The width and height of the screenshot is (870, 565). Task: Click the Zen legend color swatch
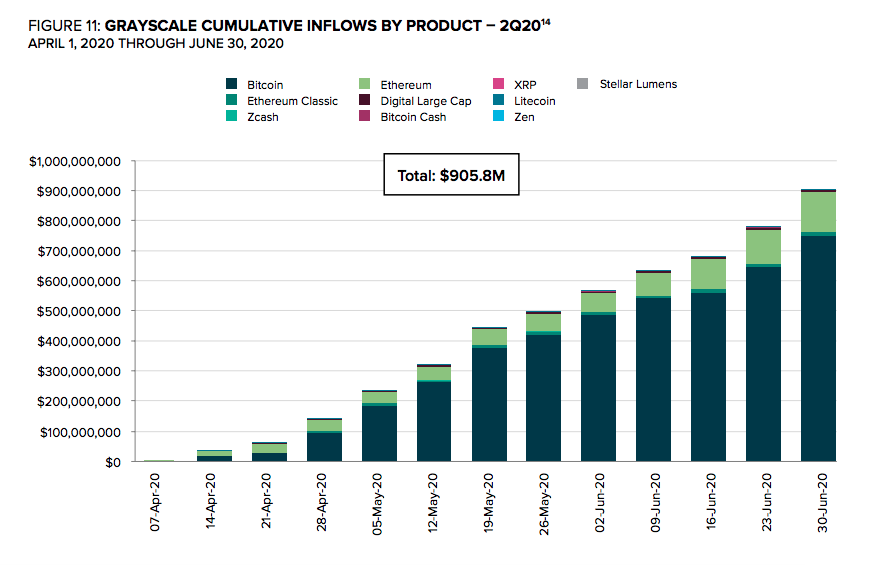coord(498,116)
